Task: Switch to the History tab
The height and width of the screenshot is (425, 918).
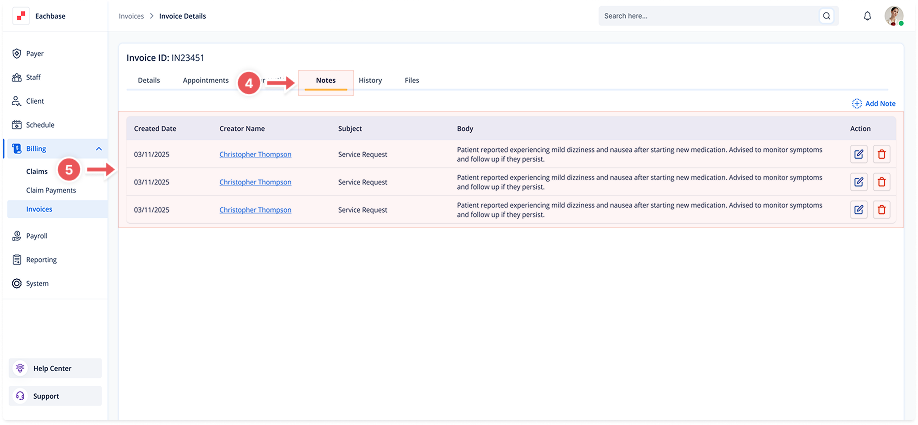Action: 370,80
